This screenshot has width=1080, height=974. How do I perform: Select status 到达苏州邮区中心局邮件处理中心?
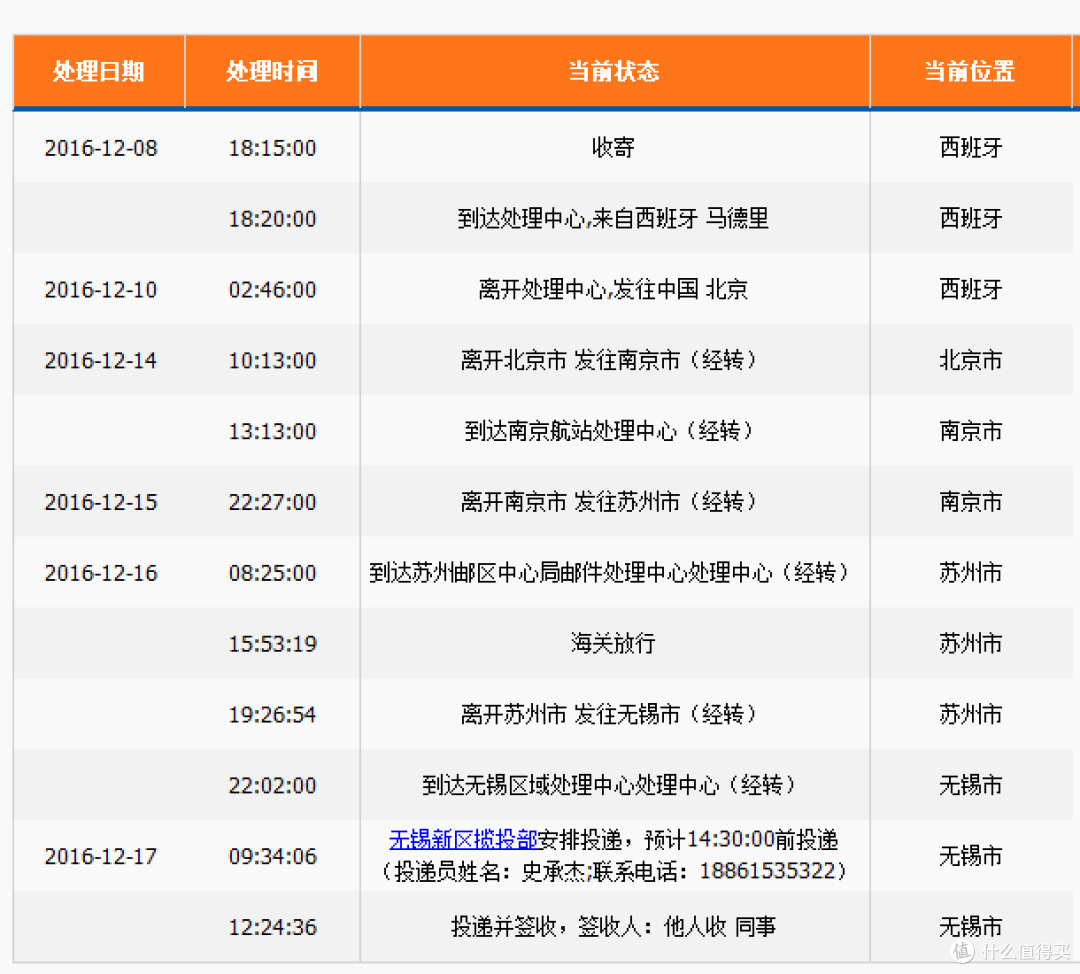pyautogui.click(x=609, y=573)
